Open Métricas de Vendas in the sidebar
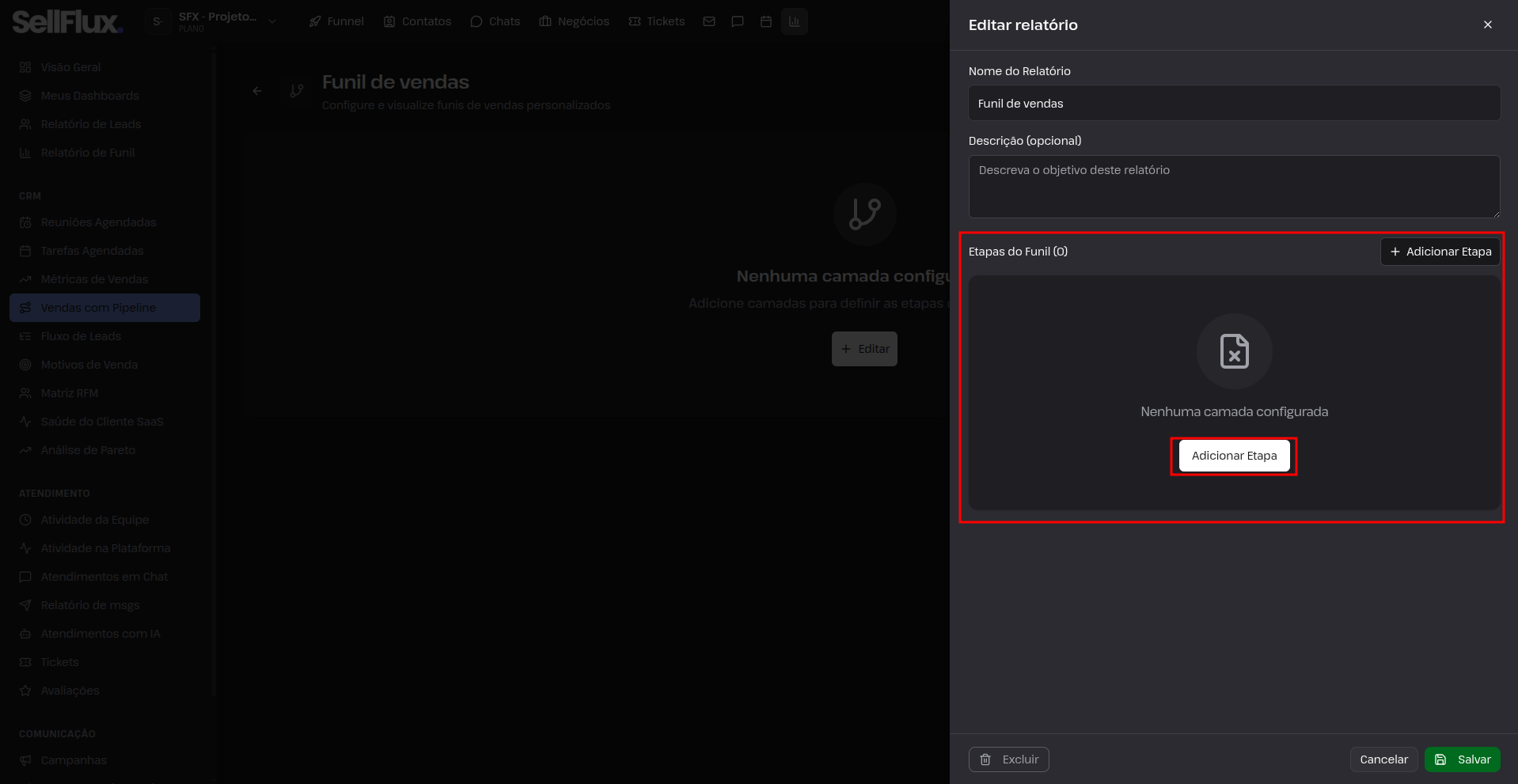This screenshot has width=1518, height=784. tap(104, 279)
